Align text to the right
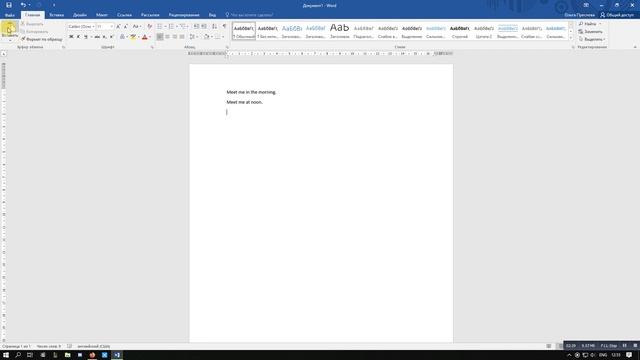The height and width of the screenshot is (360, 640). (175, 37)
